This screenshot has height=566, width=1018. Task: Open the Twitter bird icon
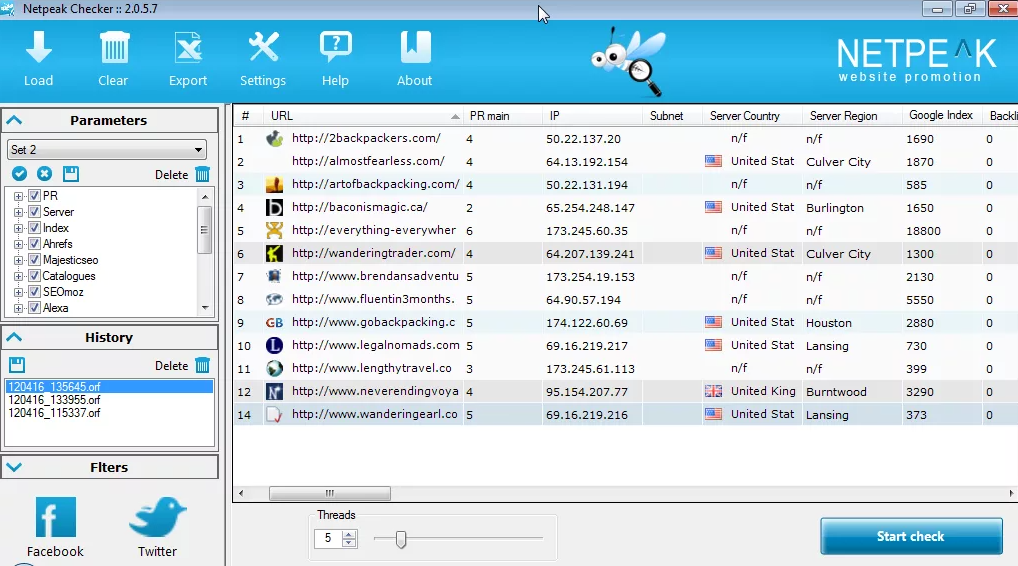158,517
